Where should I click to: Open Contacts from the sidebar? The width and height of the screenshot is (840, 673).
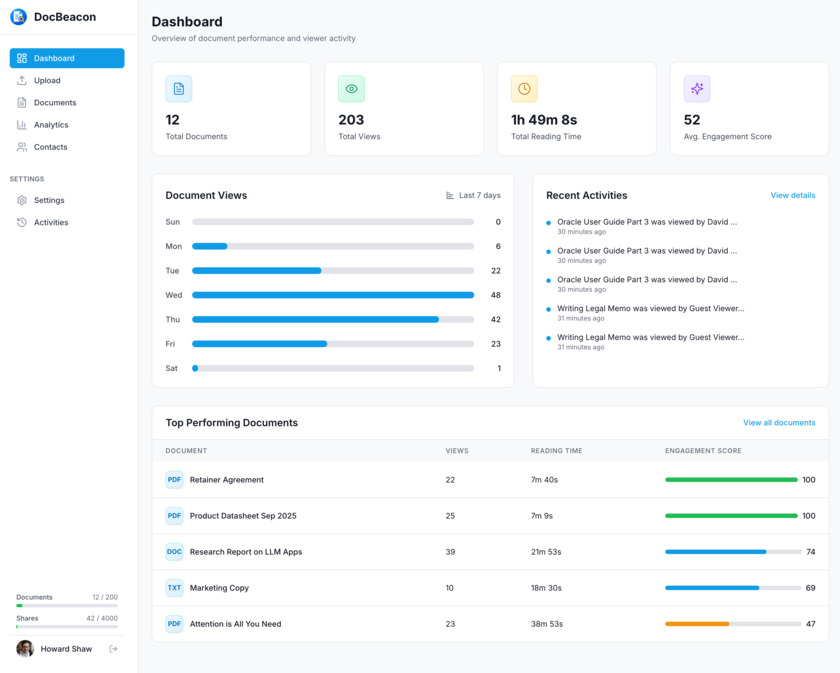pos(50,147)
